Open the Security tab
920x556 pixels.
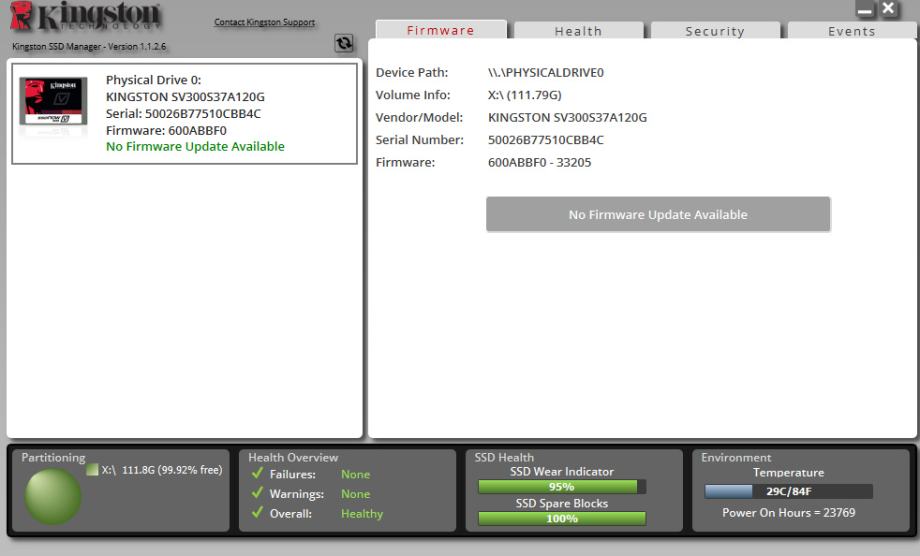[714, 32]
